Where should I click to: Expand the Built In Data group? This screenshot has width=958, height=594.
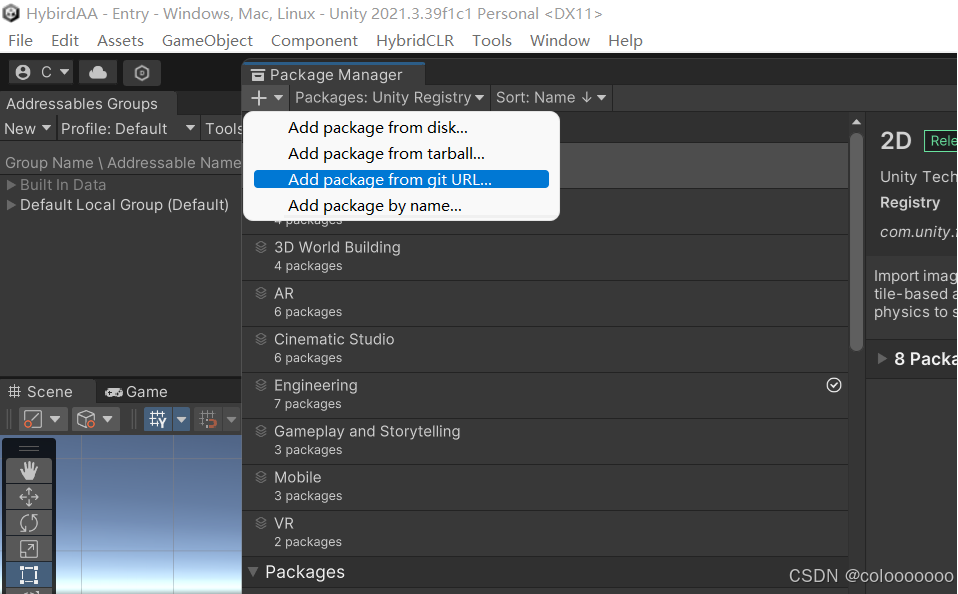[x=11, y=185]
